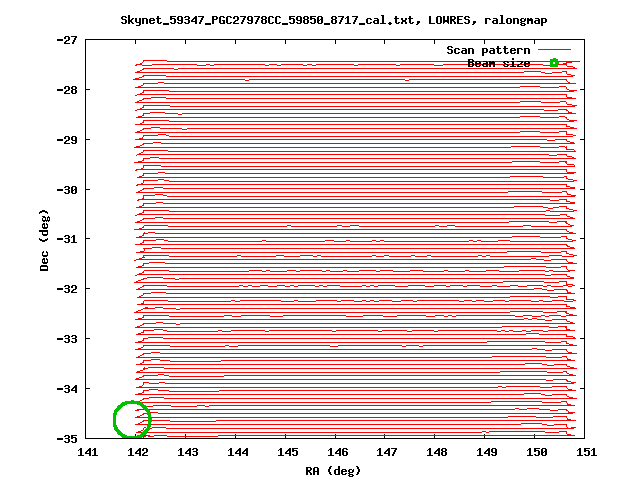Click the 'Dec (deg)' axis label
This screenshot has height=480, width=640.
(44, 240)
